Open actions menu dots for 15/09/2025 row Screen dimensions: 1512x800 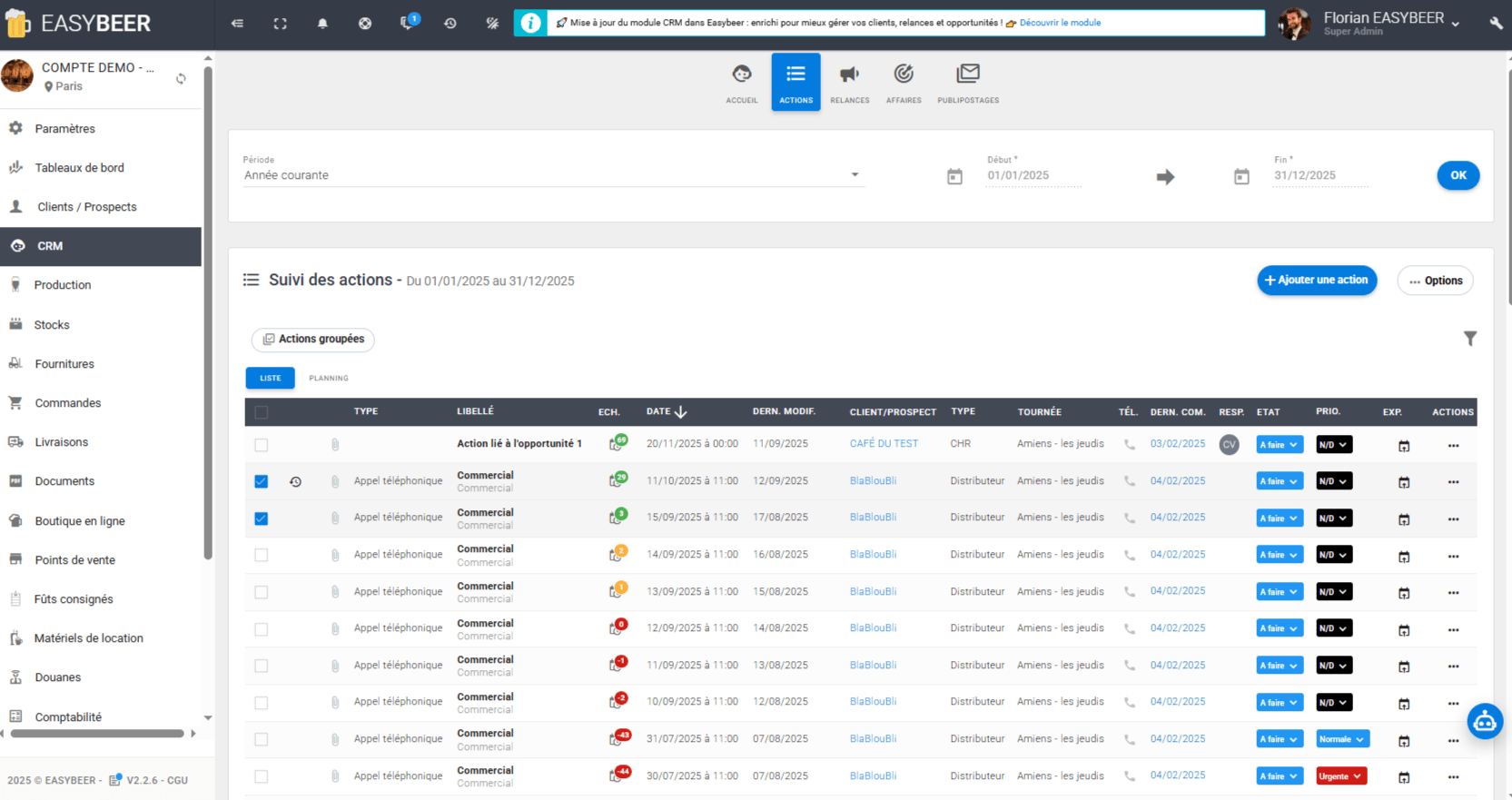tap(1453, 519)
